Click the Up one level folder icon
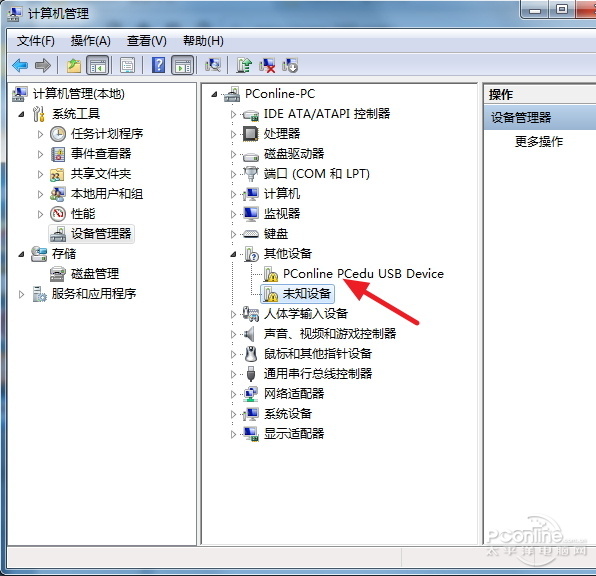596x576 pixels. (x=74, y=65)
